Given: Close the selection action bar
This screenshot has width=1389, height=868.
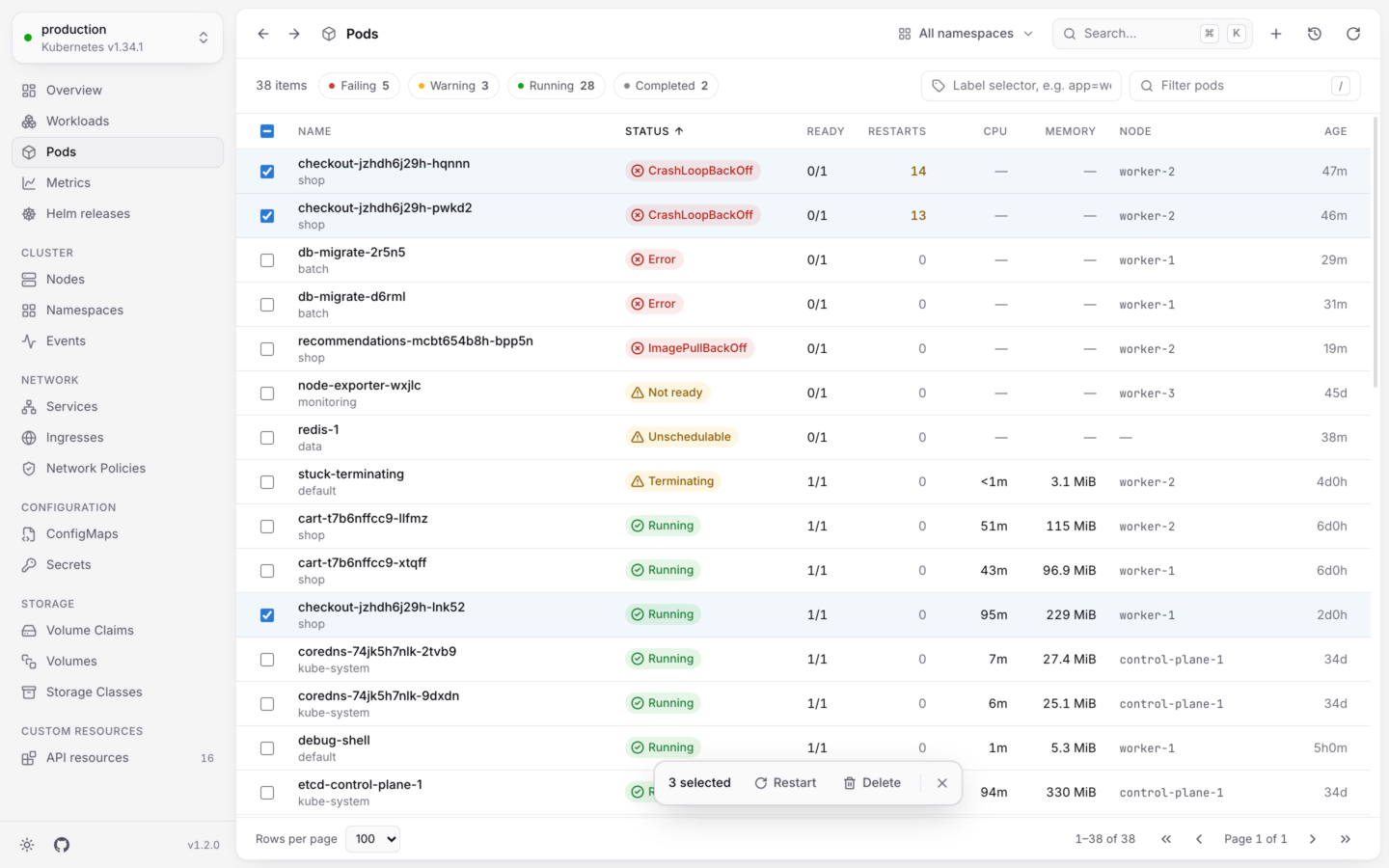Looking at the screenshot, I should pos(942,783).
